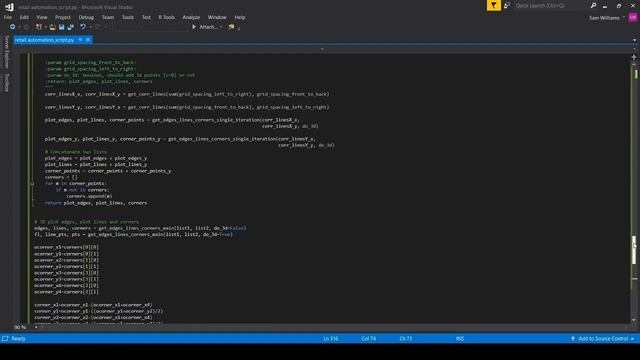Image resolution: width=640 pixels, height=360 pixels.
Task: Click the Ready status bar icon
Action: point(5,338)
